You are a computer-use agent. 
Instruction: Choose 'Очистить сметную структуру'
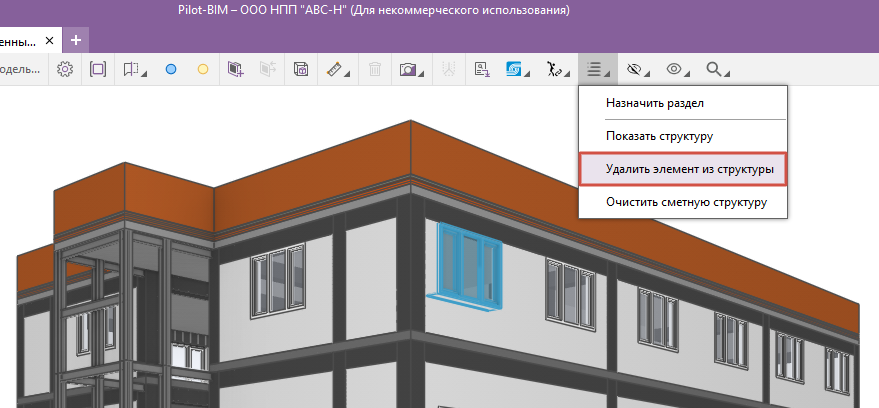[x=683, y=202]
